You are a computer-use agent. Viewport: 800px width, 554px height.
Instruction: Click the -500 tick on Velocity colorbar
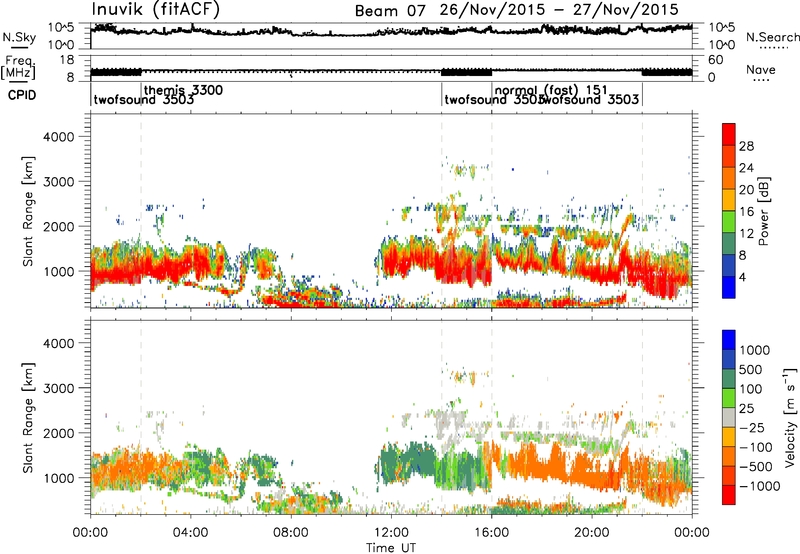[x=757, y=466]
